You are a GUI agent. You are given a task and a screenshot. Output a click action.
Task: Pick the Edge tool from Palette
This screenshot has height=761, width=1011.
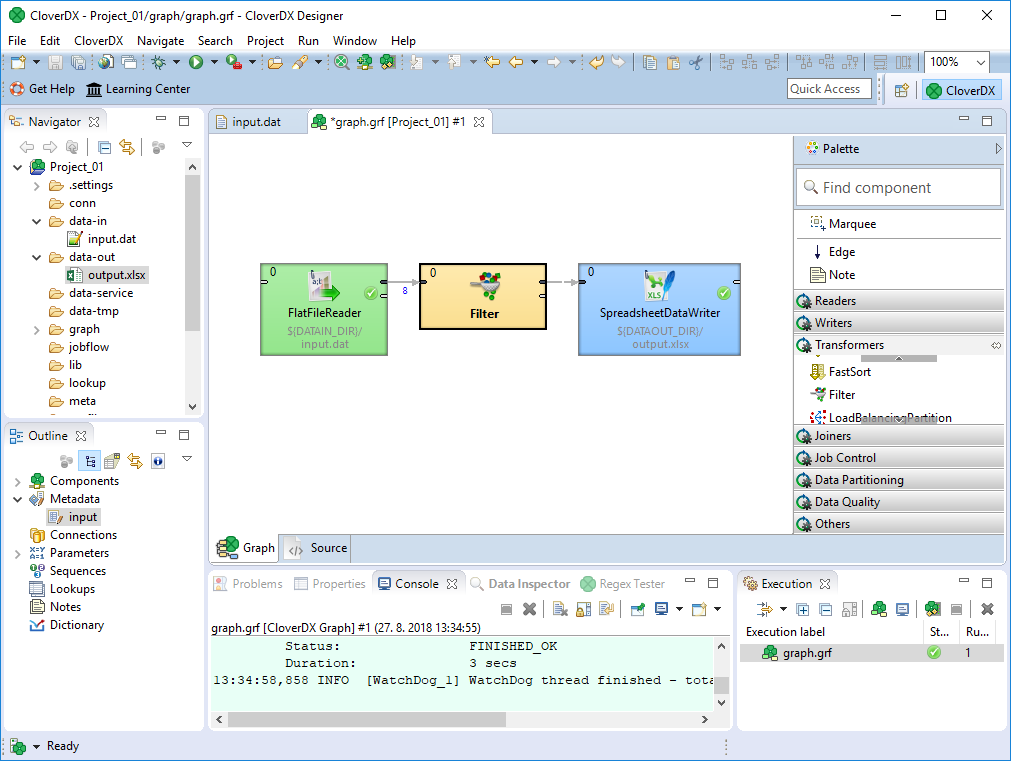pos(841,252)
